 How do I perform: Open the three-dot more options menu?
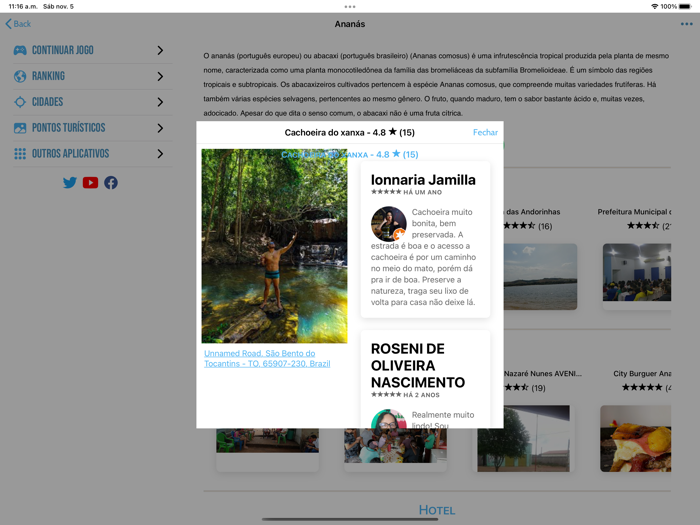tap(686, 24)
